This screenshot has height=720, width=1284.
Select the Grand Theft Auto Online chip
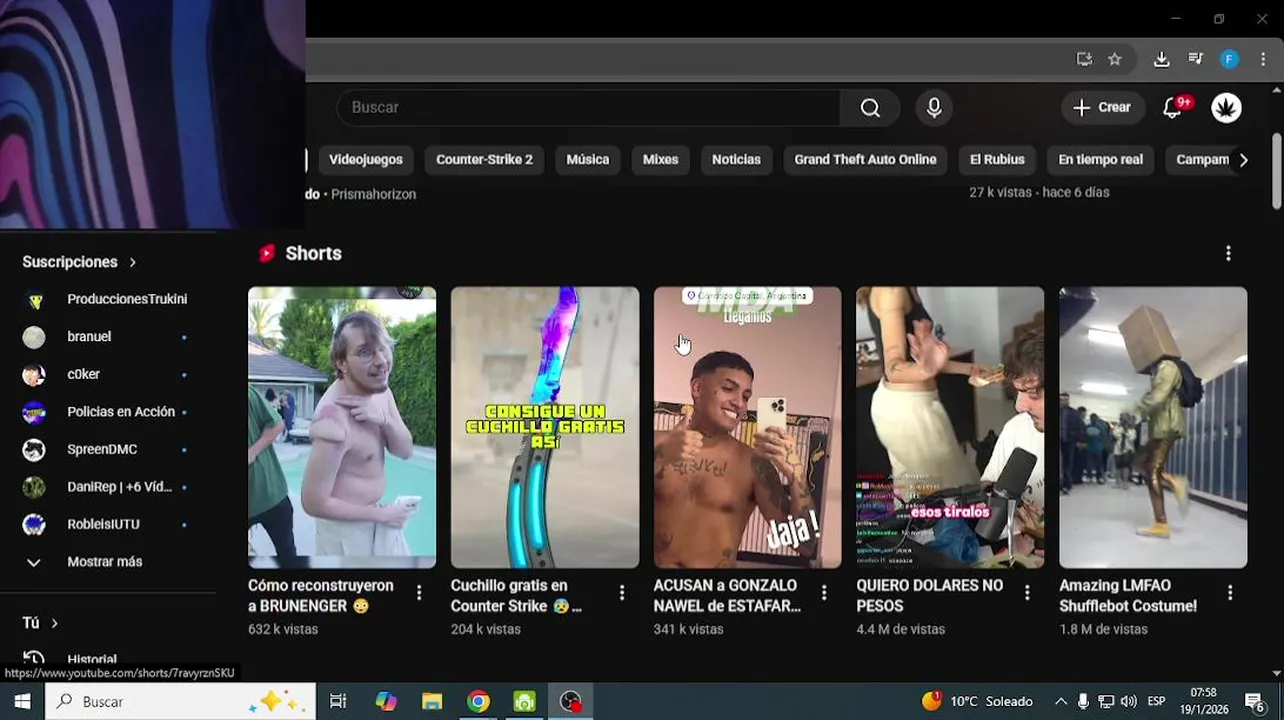pos(865,160)
